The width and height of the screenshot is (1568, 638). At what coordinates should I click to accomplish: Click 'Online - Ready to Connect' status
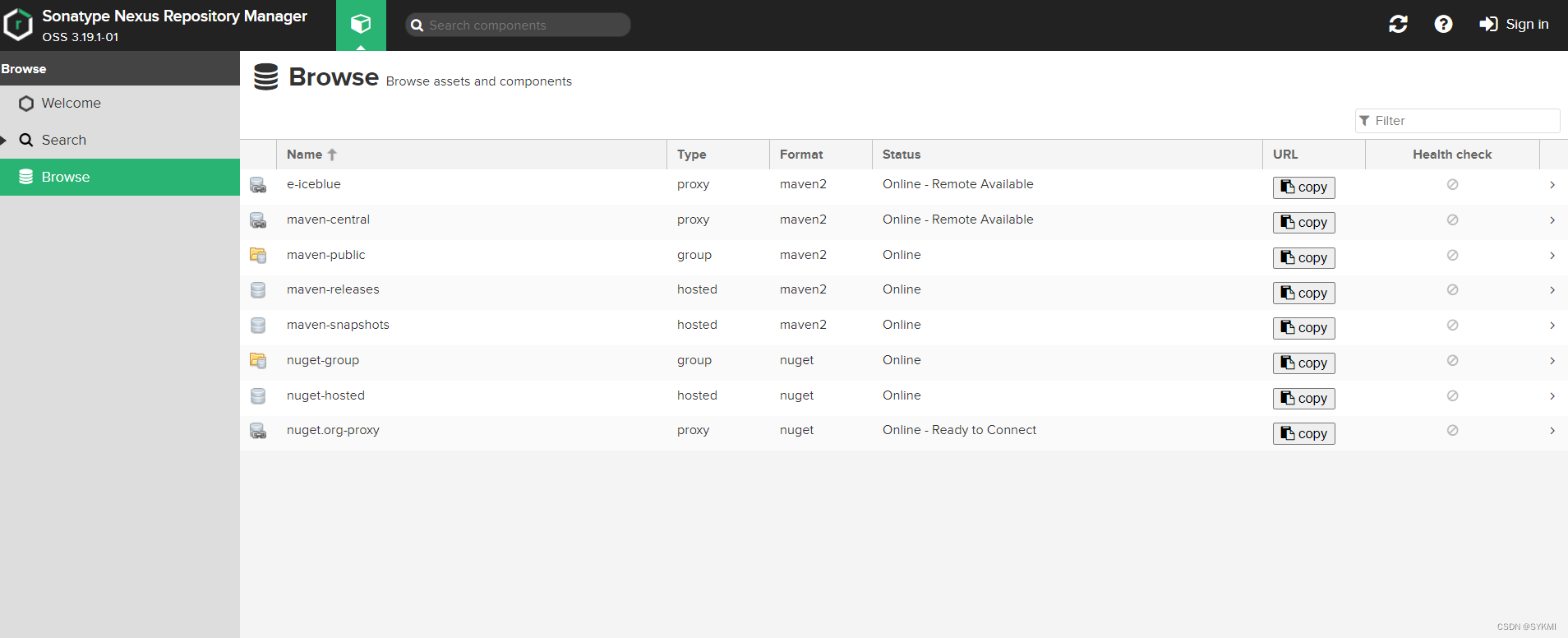click(959, 430)
